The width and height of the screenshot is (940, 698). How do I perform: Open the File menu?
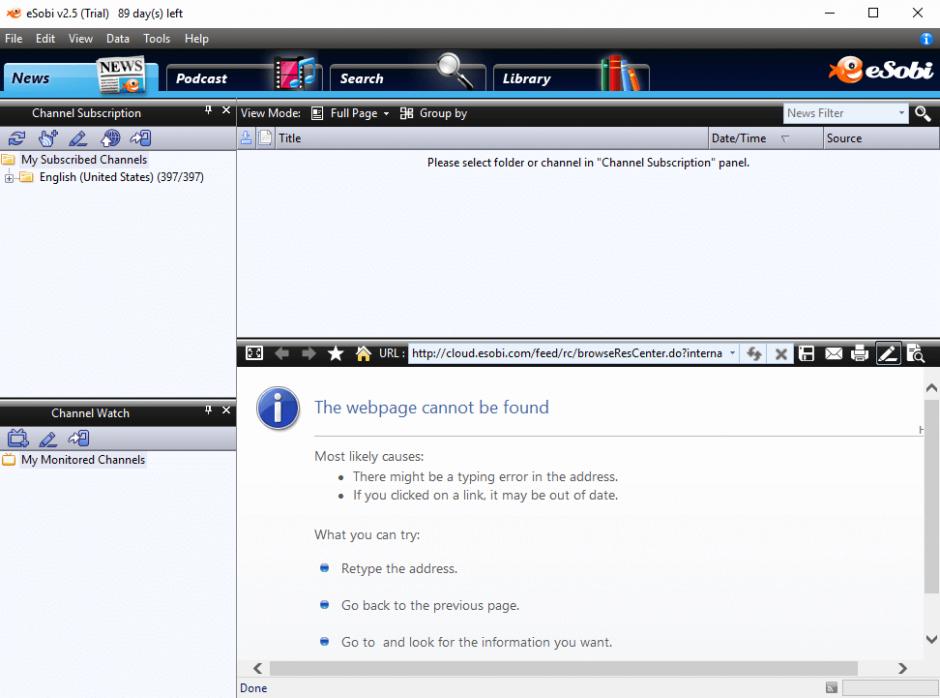point(13,39)
